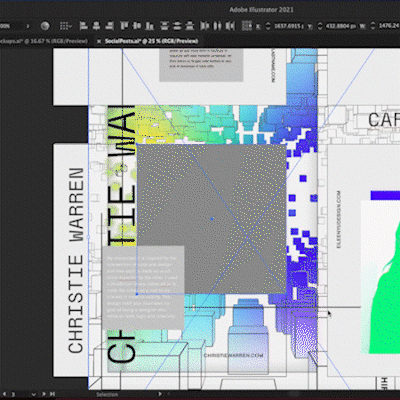Click Vertical Align Bottom icon
This screenshot has height=400, width=400.
point(150,26)
